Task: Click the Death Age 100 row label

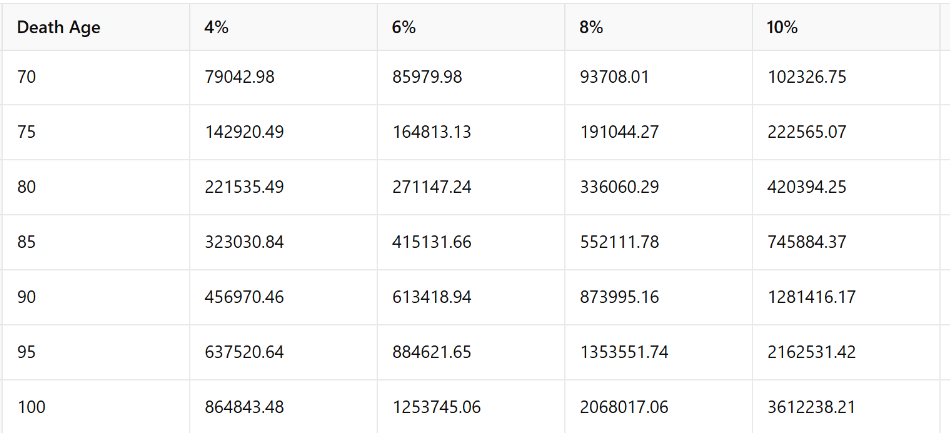Action: 95,406
